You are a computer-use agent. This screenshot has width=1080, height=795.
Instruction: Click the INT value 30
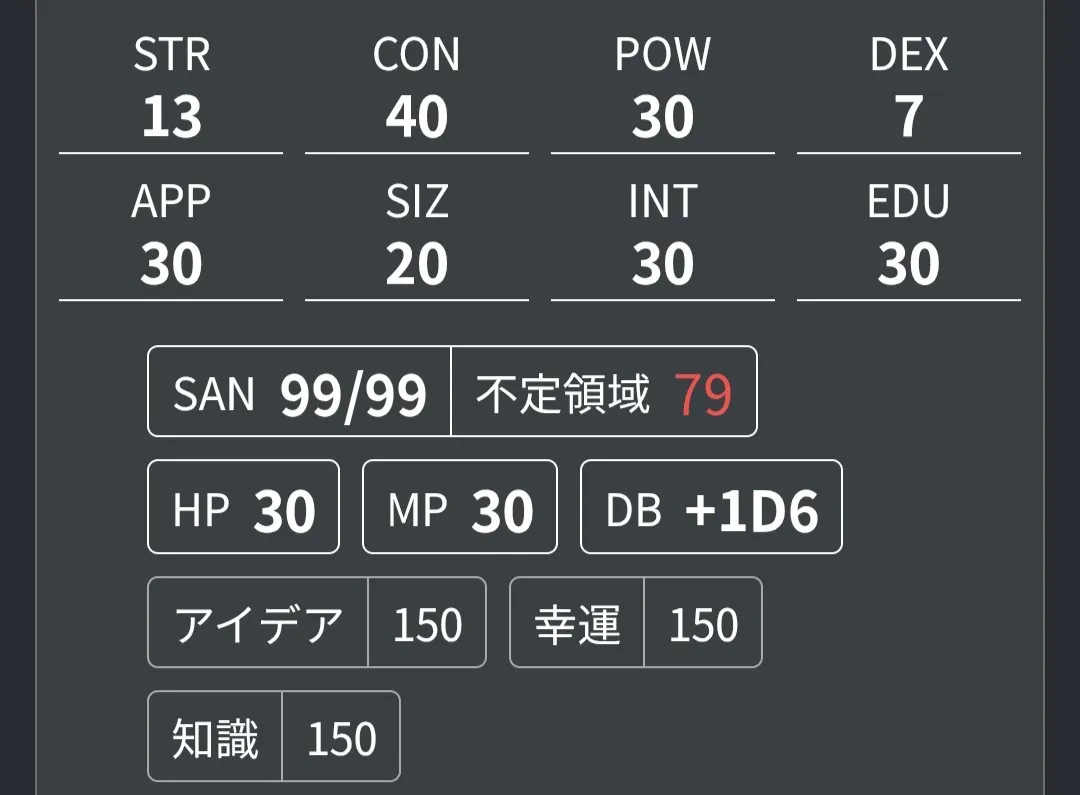[663, 265]
